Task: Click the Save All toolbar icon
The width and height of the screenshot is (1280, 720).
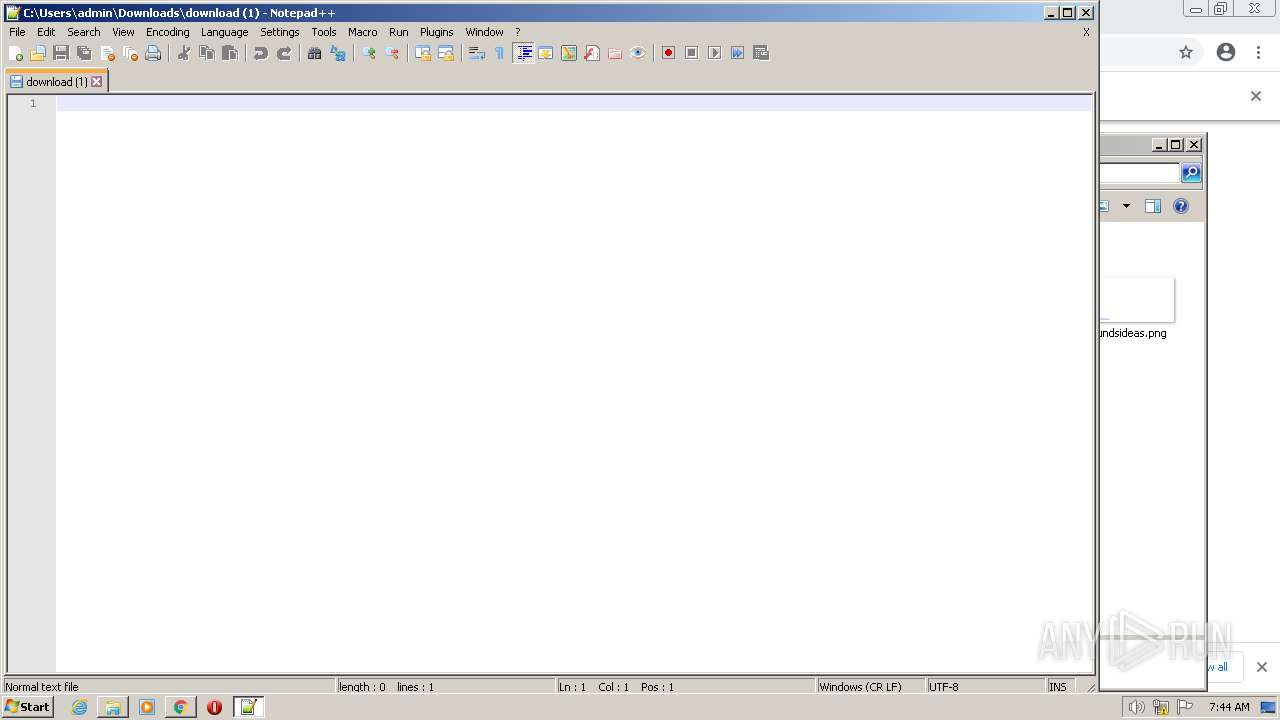Action: 84,53
